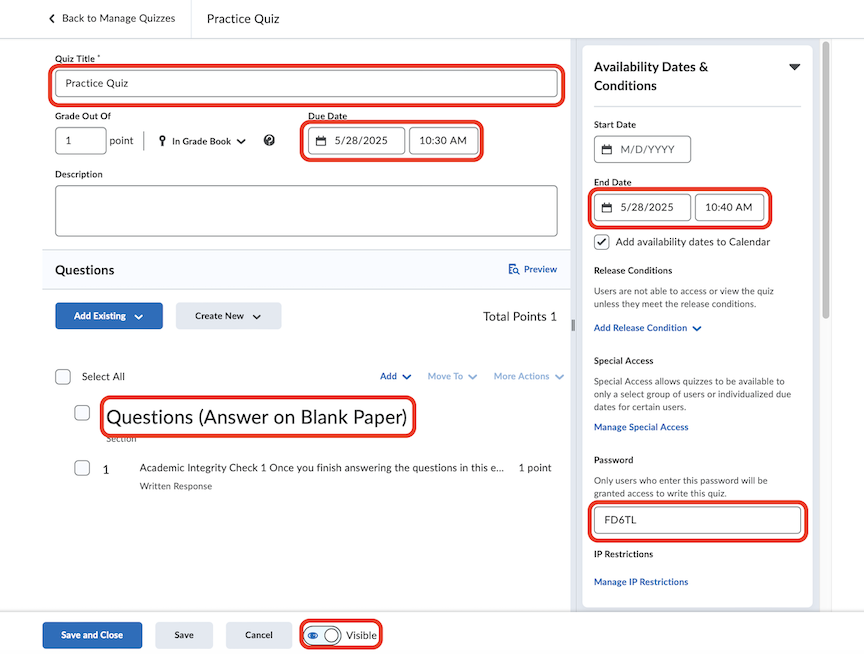Collapse the Availability Dates & Conditions panel
Screen dimensions: 864x654
click(x=795, y=67)
